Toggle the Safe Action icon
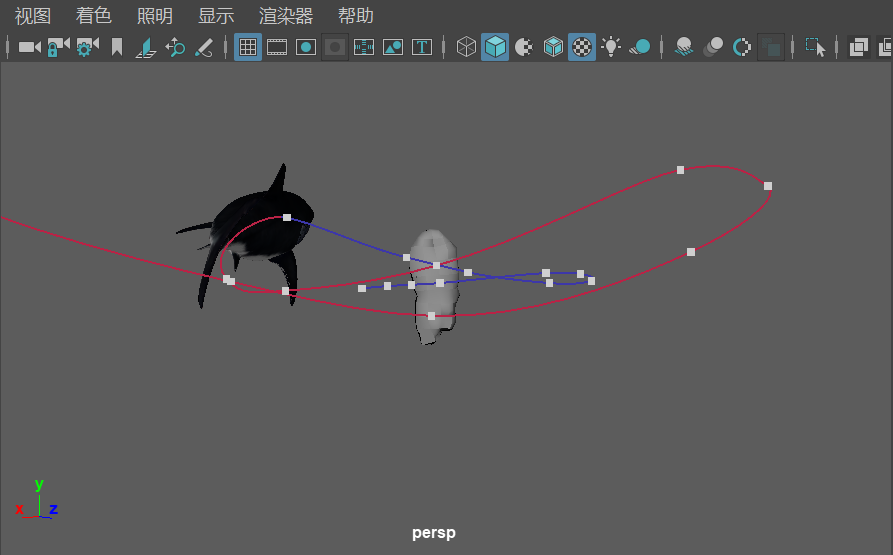Viewport: 893px width, 555px height. click(x=393, y=47)
